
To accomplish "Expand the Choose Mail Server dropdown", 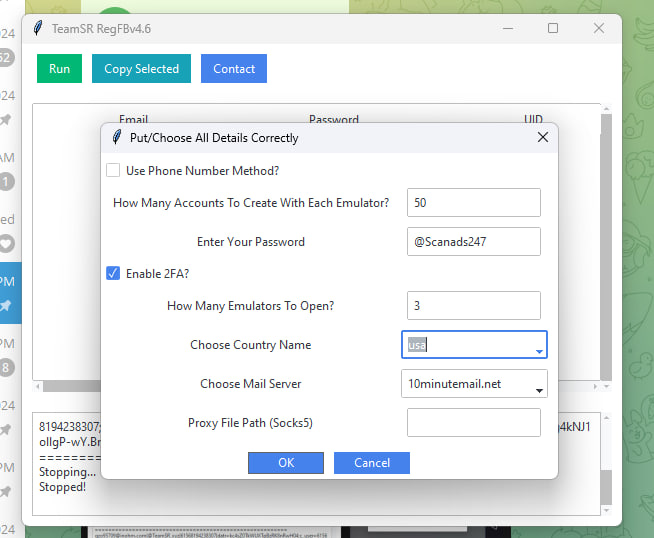I will (539, 390).
